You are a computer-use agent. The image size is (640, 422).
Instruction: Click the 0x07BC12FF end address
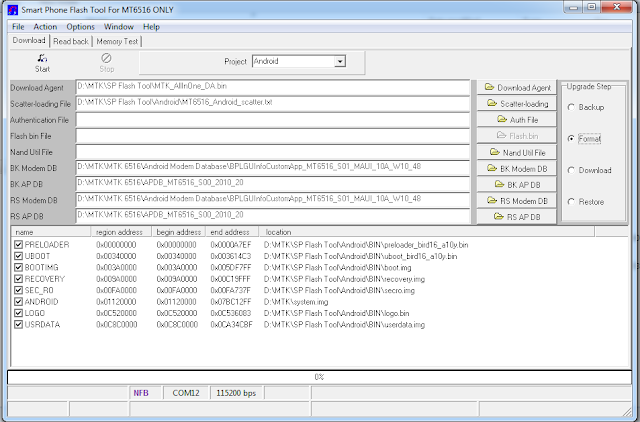pos(231,302)
